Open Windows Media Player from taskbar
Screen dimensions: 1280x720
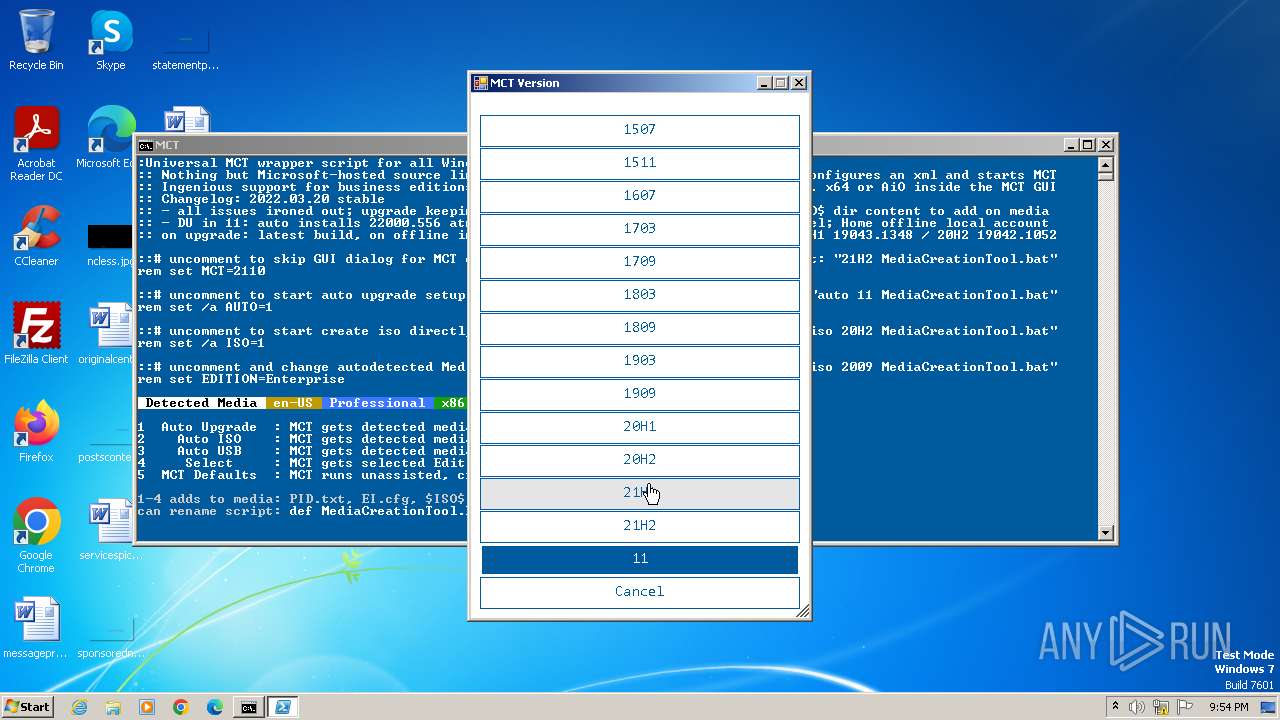point(147,707)
